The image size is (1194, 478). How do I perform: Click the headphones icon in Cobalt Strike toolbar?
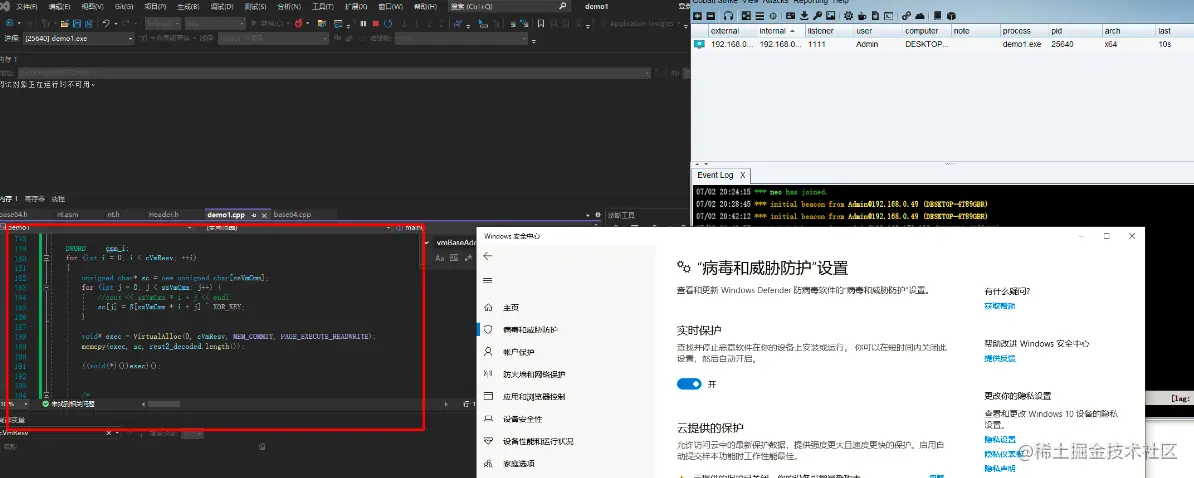pos(729,15)
